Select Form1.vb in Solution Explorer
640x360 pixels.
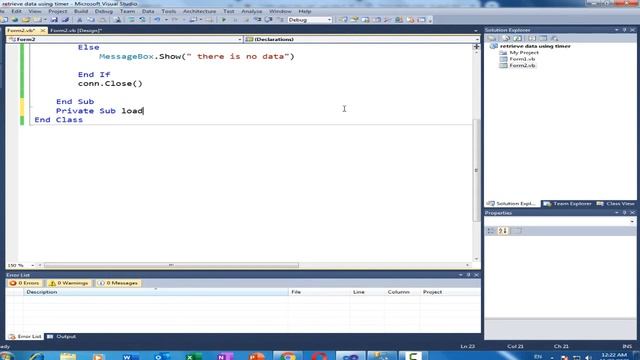522,59
